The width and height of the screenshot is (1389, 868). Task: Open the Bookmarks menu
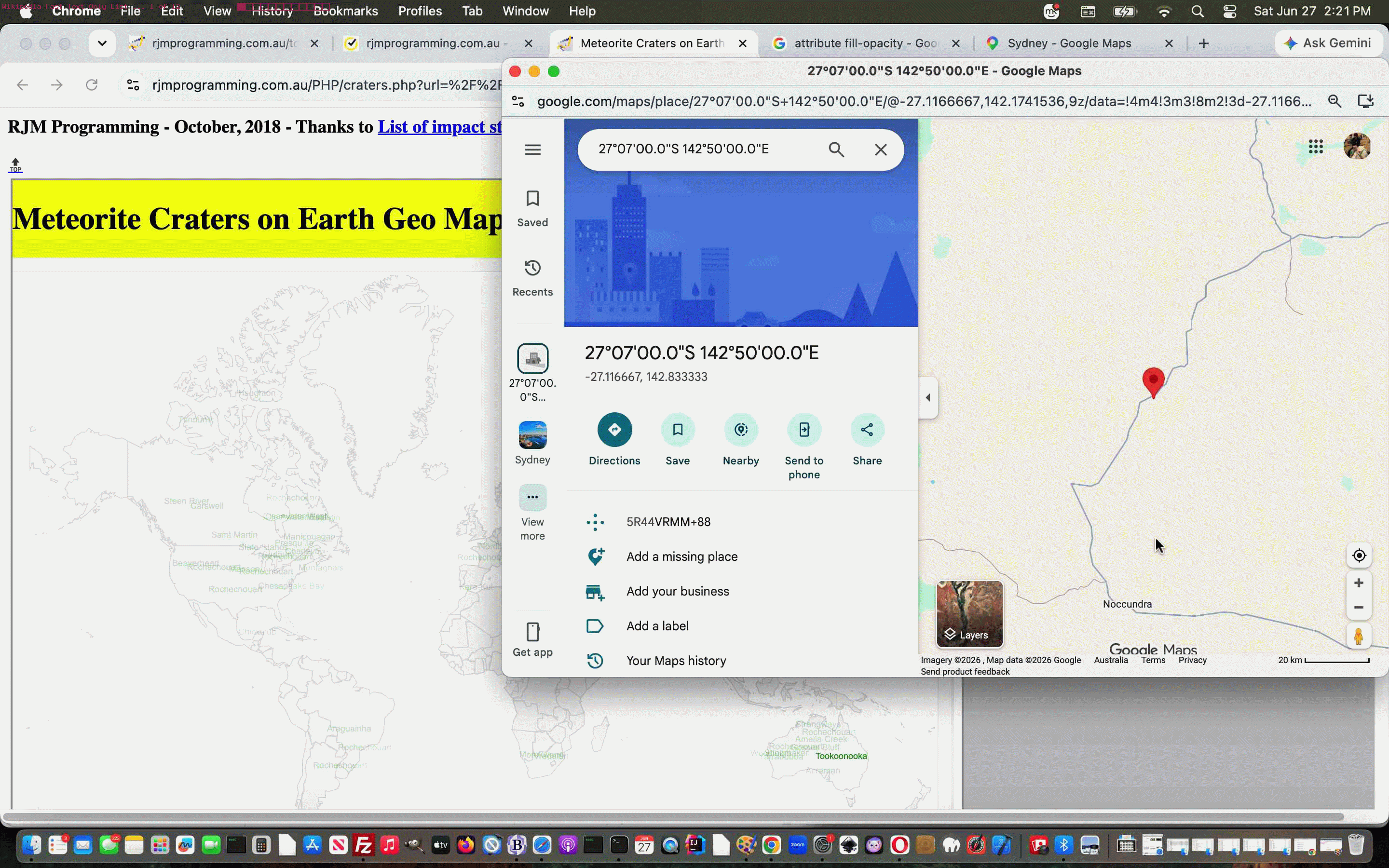click(x=345, y=11)
